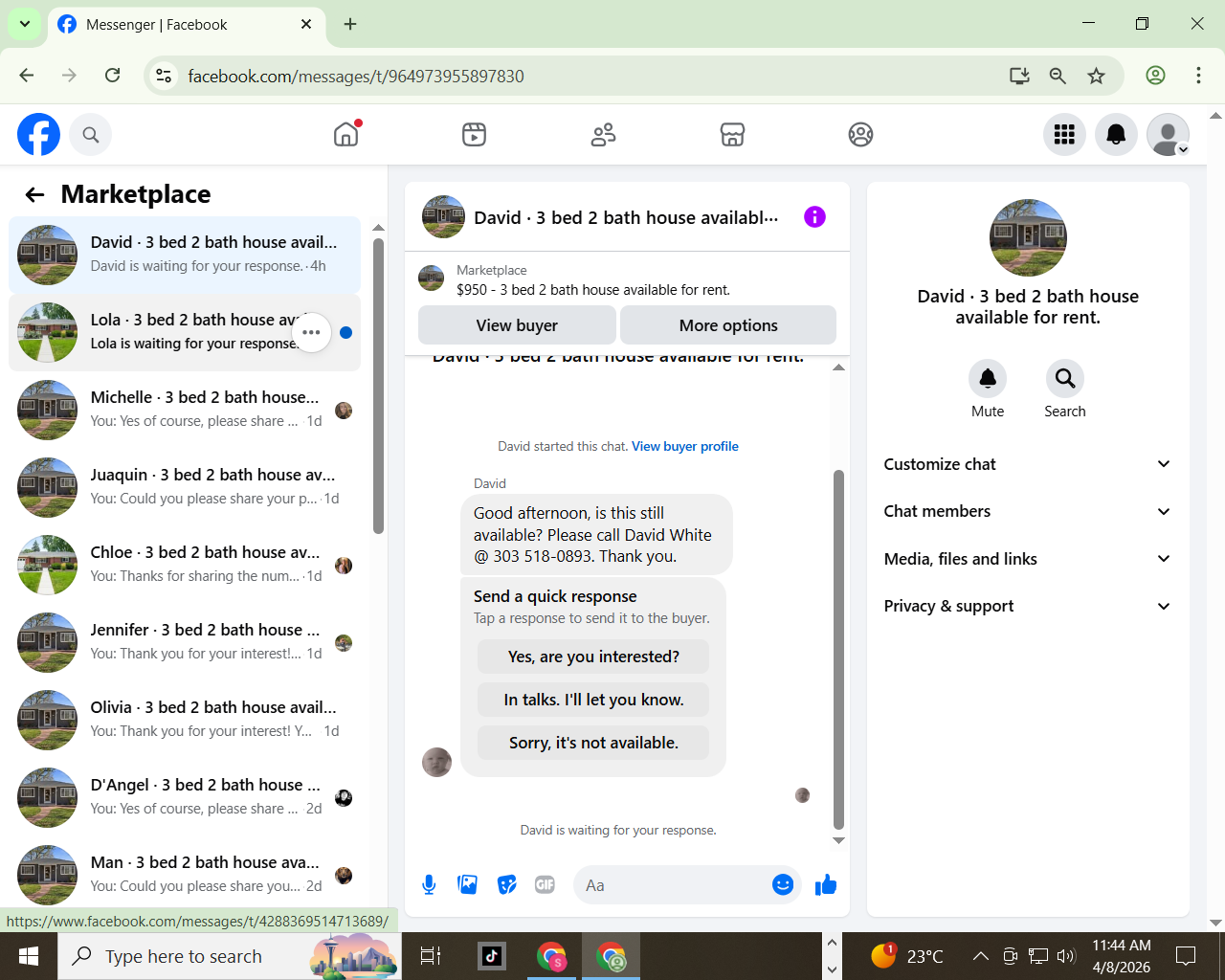The image size is (1225, 980).
Task: Open Jennifer's conversation in the list
Action: [185, 642]
